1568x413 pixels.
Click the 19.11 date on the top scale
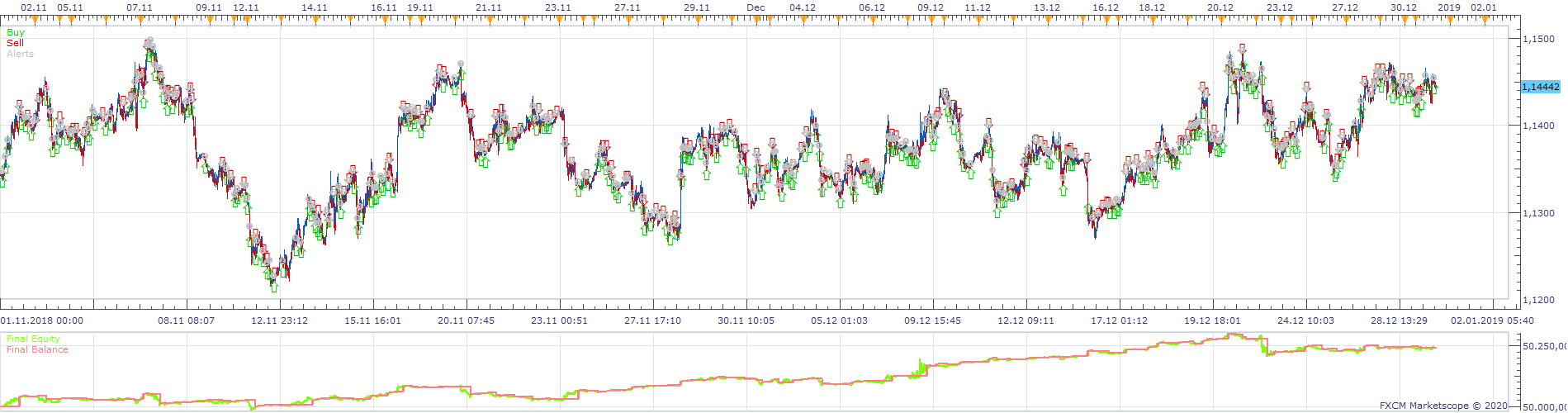coord(419,7)
